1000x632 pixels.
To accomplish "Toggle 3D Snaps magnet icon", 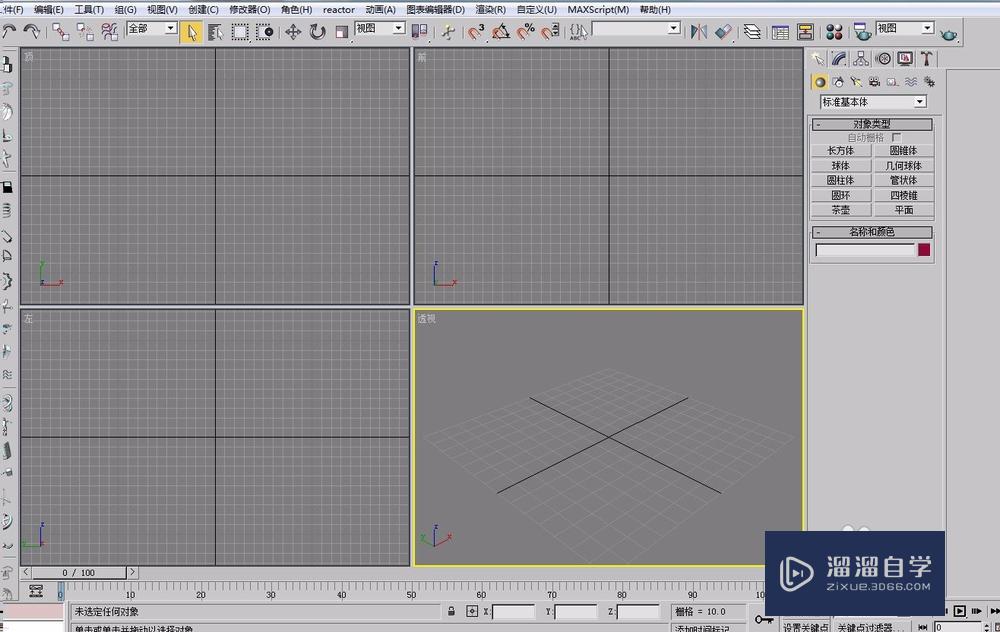I will coord(476,31).
